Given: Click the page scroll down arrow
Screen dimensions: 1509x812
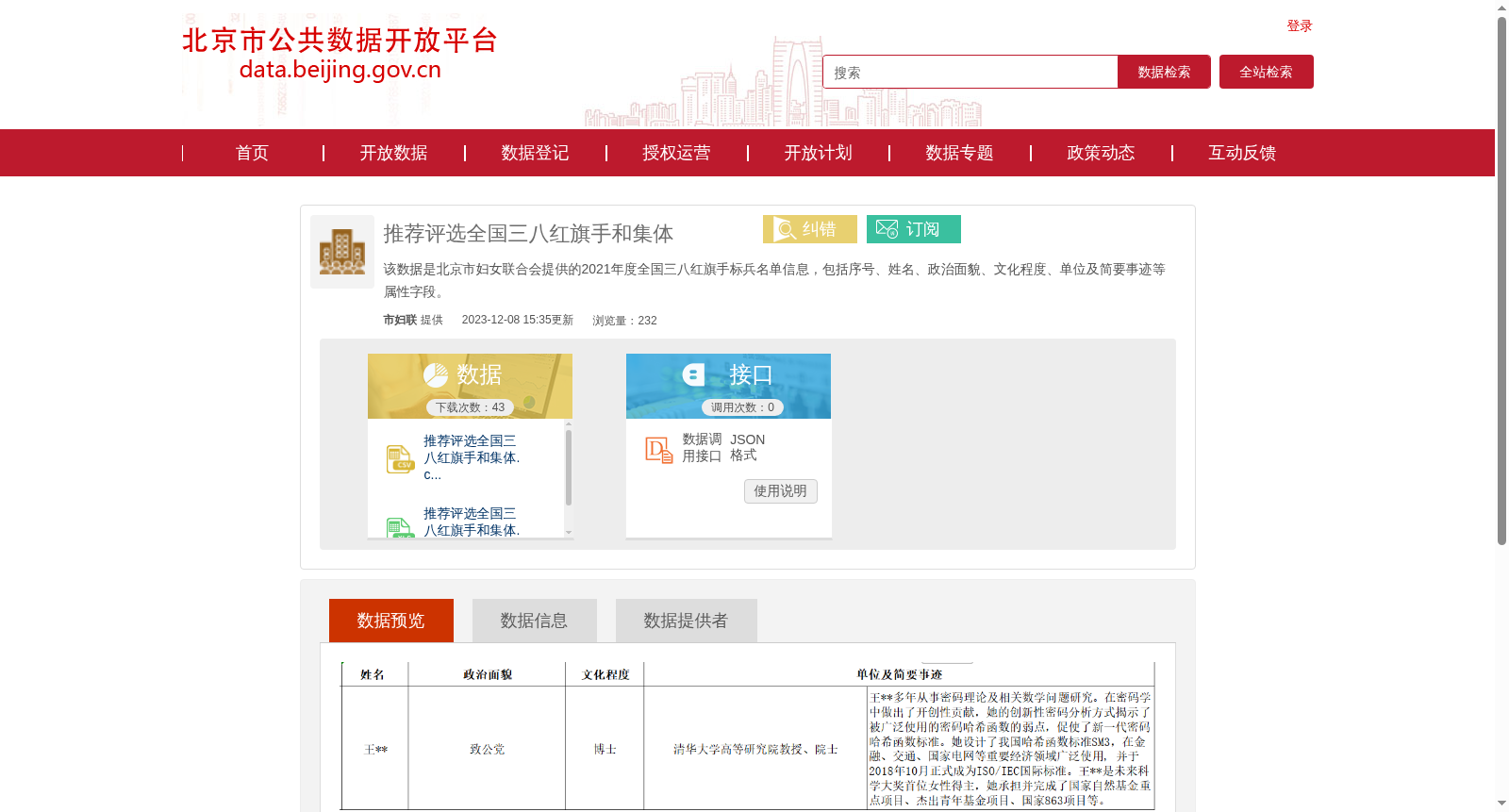Looking at the screenshot, I should tap(1501, 804).
